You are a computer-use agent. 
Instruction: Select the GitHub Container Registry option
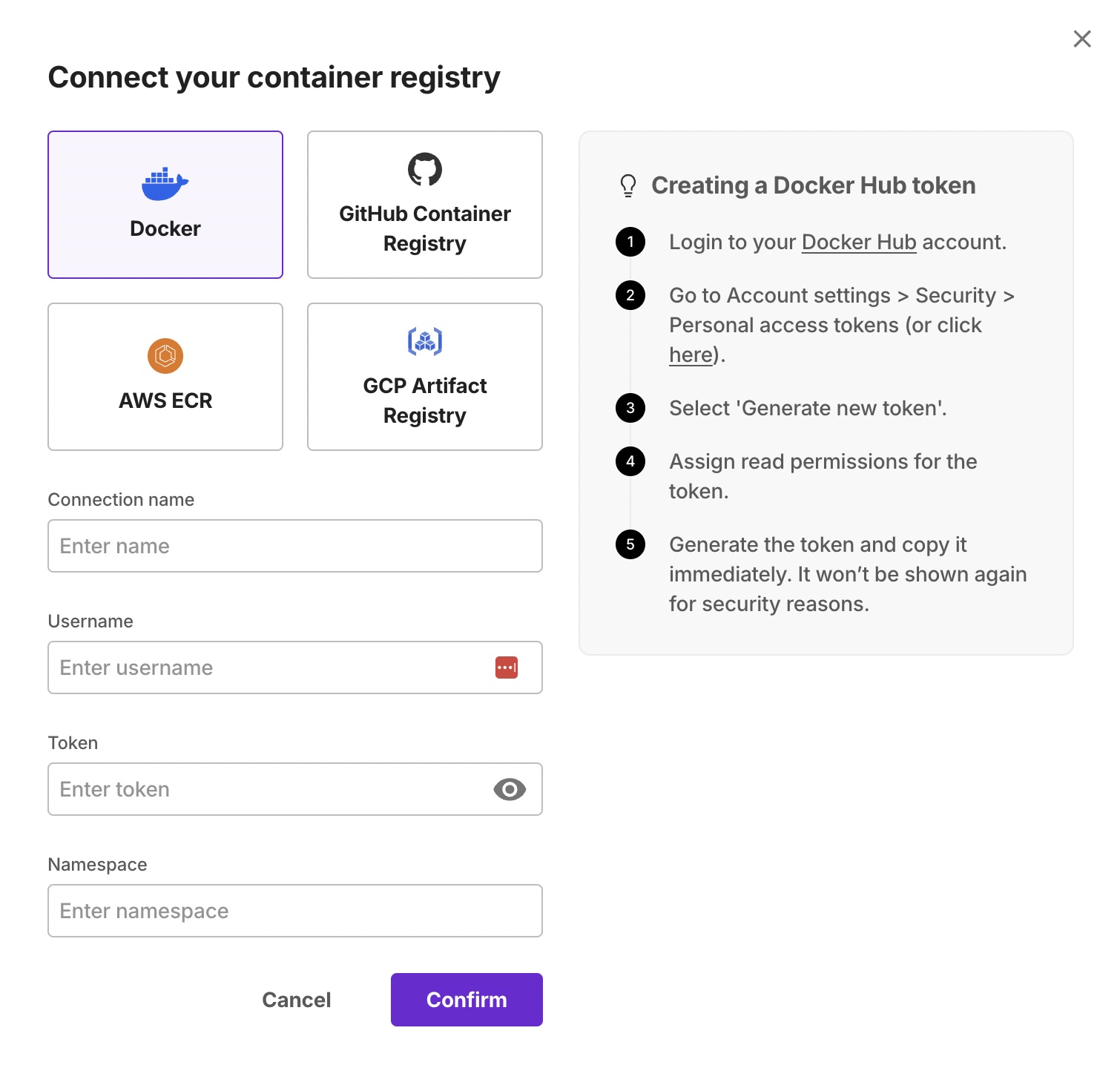click(425, 205)
